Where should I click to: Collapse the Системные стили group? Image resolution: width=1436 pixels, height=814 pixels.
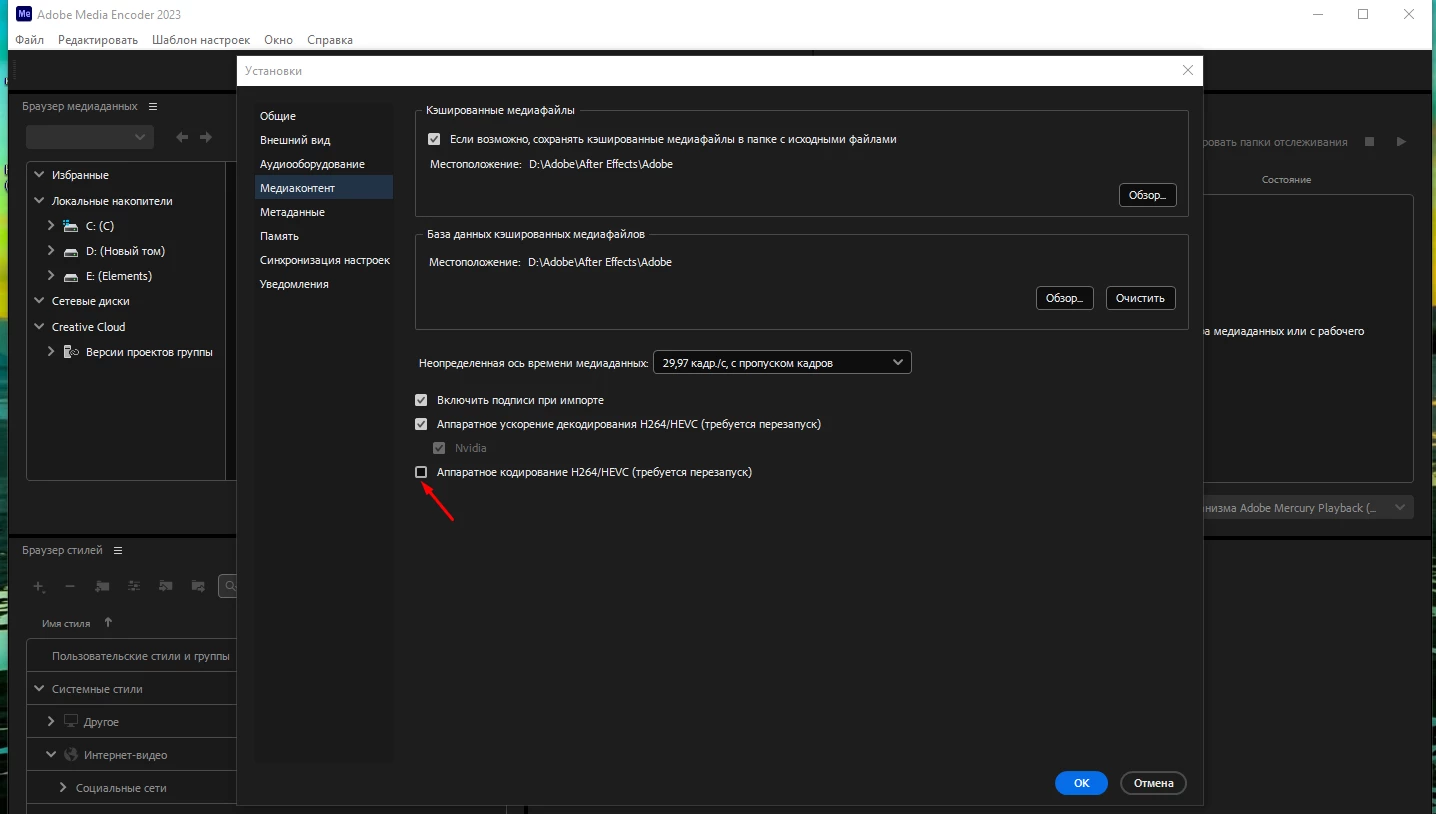tap(39, 689)
